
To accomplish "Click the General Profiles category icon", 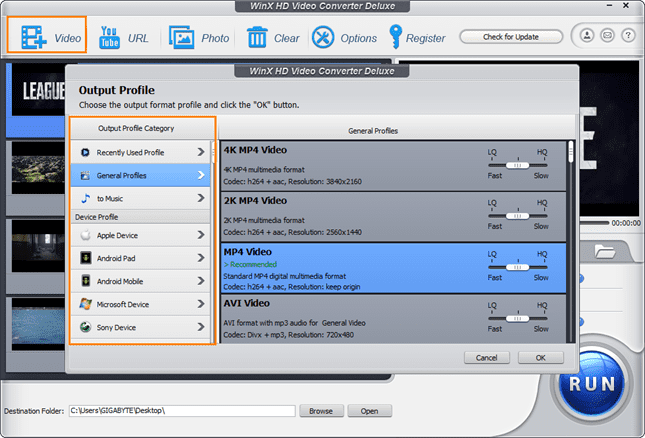I will [85, 176].
